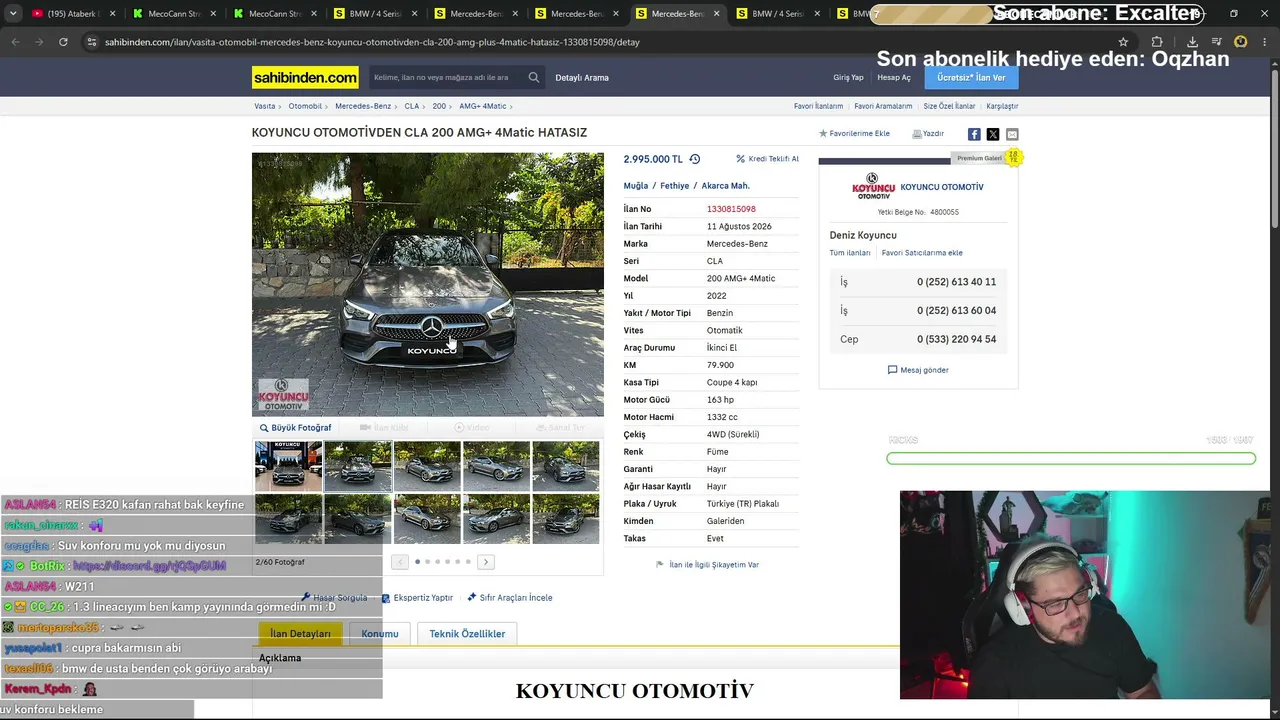Click the Yazdır printer icon

[917, 134]
